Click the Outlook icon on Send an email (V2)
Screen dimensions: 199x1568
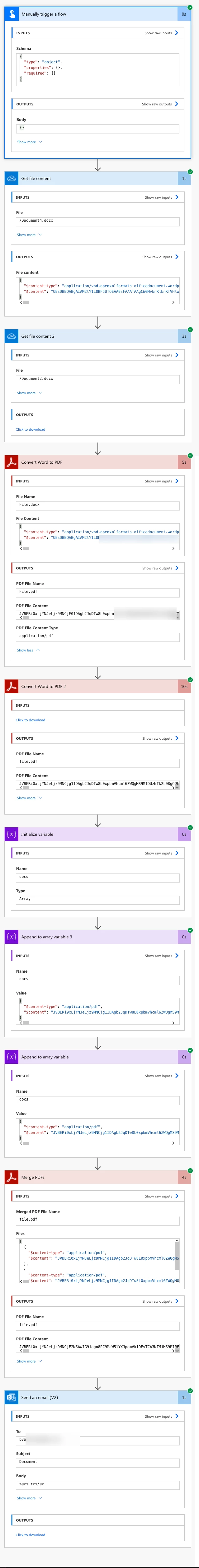click(x=12, y=1397)
